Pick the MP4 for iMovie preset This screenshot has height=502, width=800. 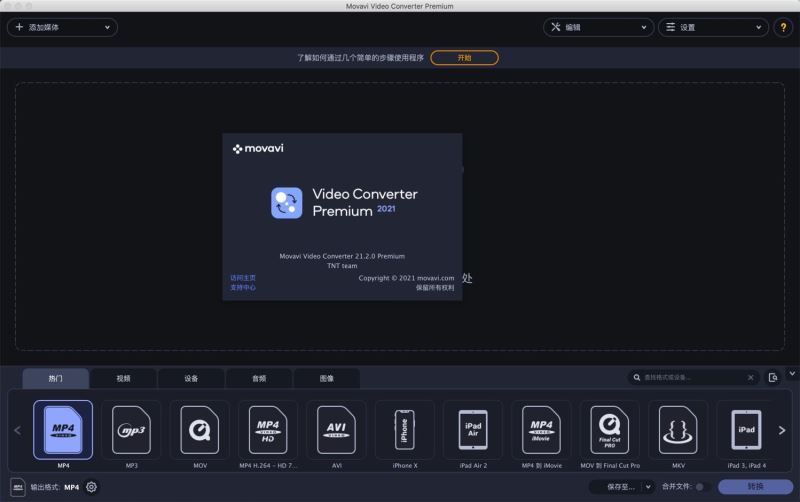(x=541, y=430)
